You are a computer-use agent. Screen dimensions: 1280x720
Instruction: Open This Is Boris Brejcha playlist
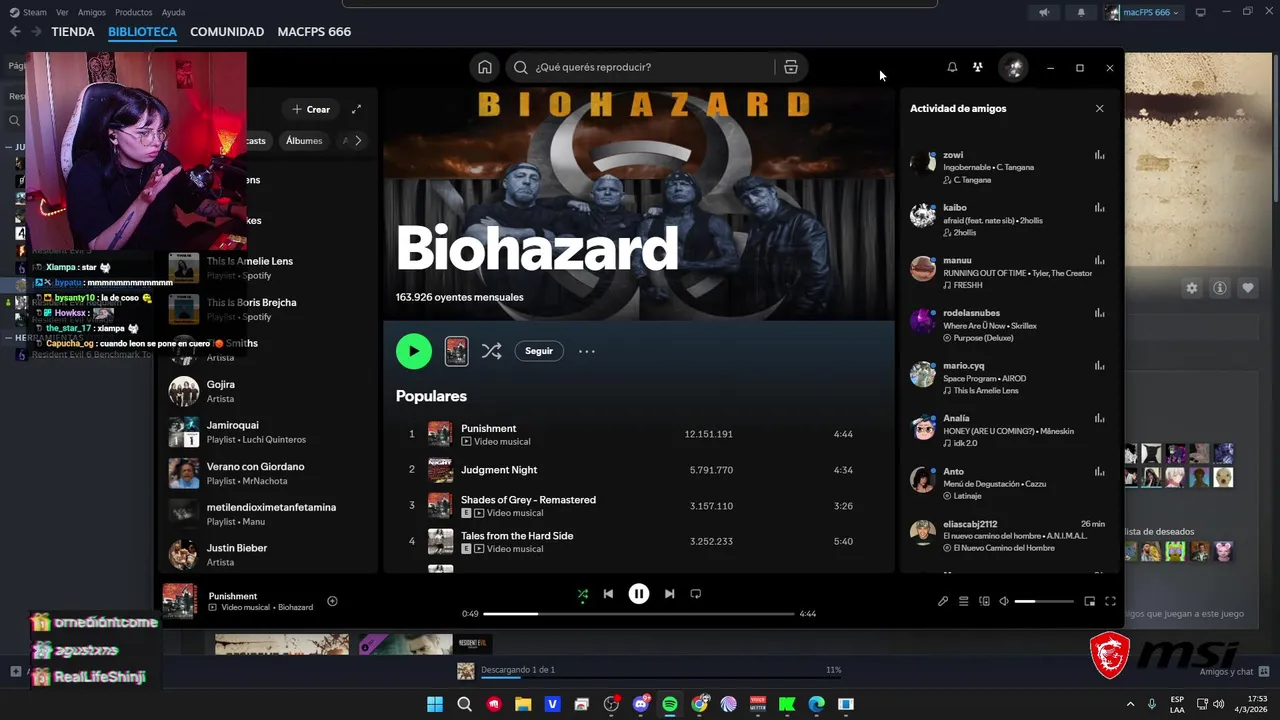[x=270, y=309]
